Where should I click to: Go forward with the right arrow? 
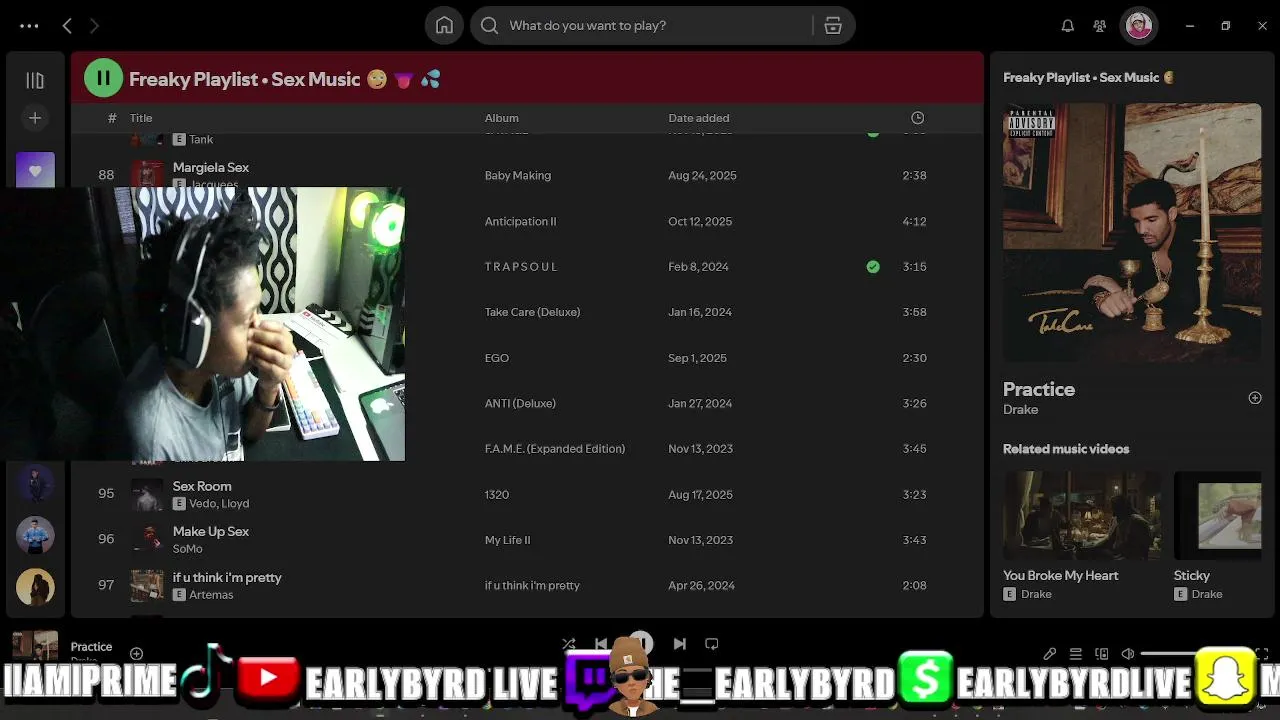pos(94,26)
